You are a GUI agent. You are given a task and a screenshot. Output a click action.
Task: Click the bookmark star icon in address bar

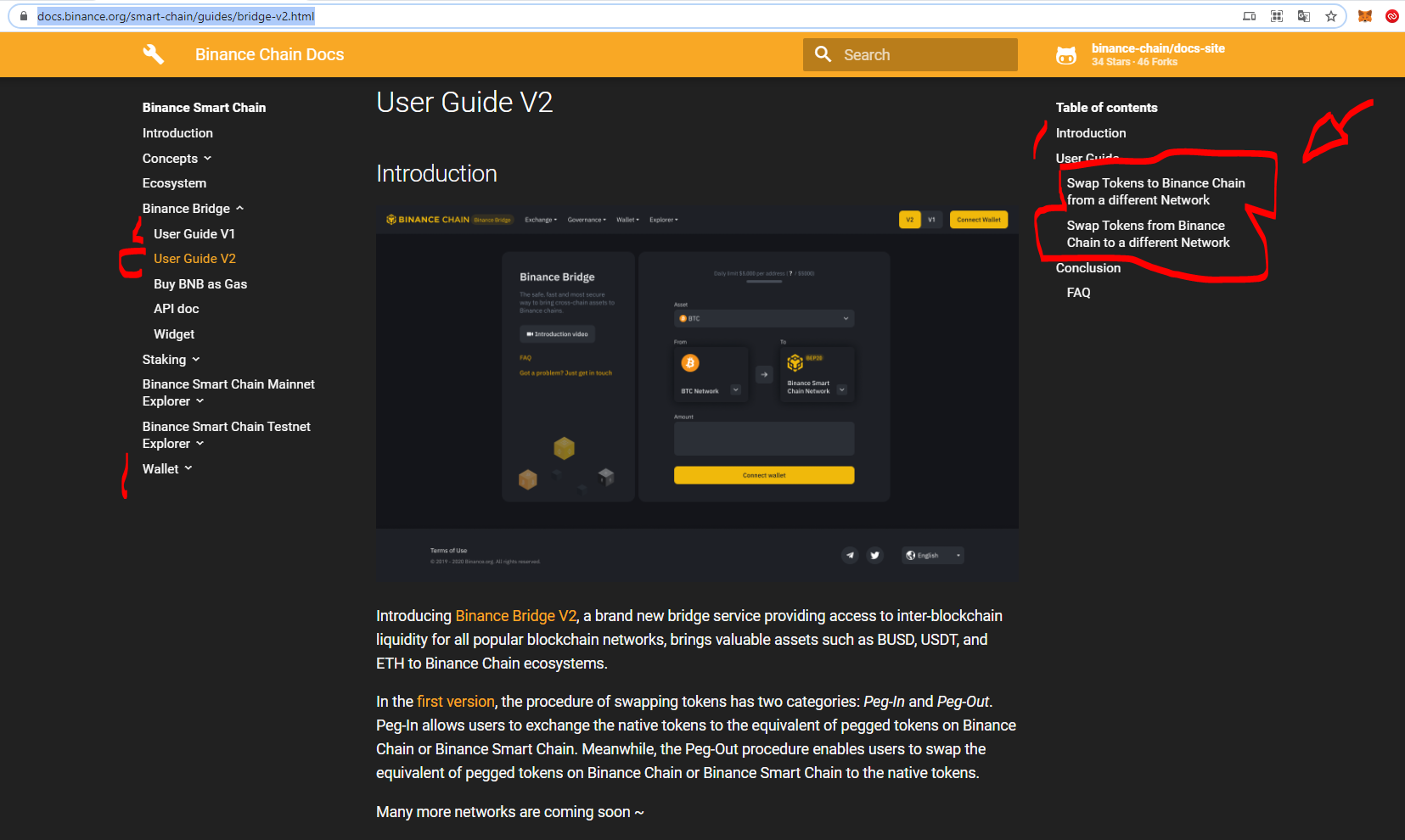point(1331,16)
